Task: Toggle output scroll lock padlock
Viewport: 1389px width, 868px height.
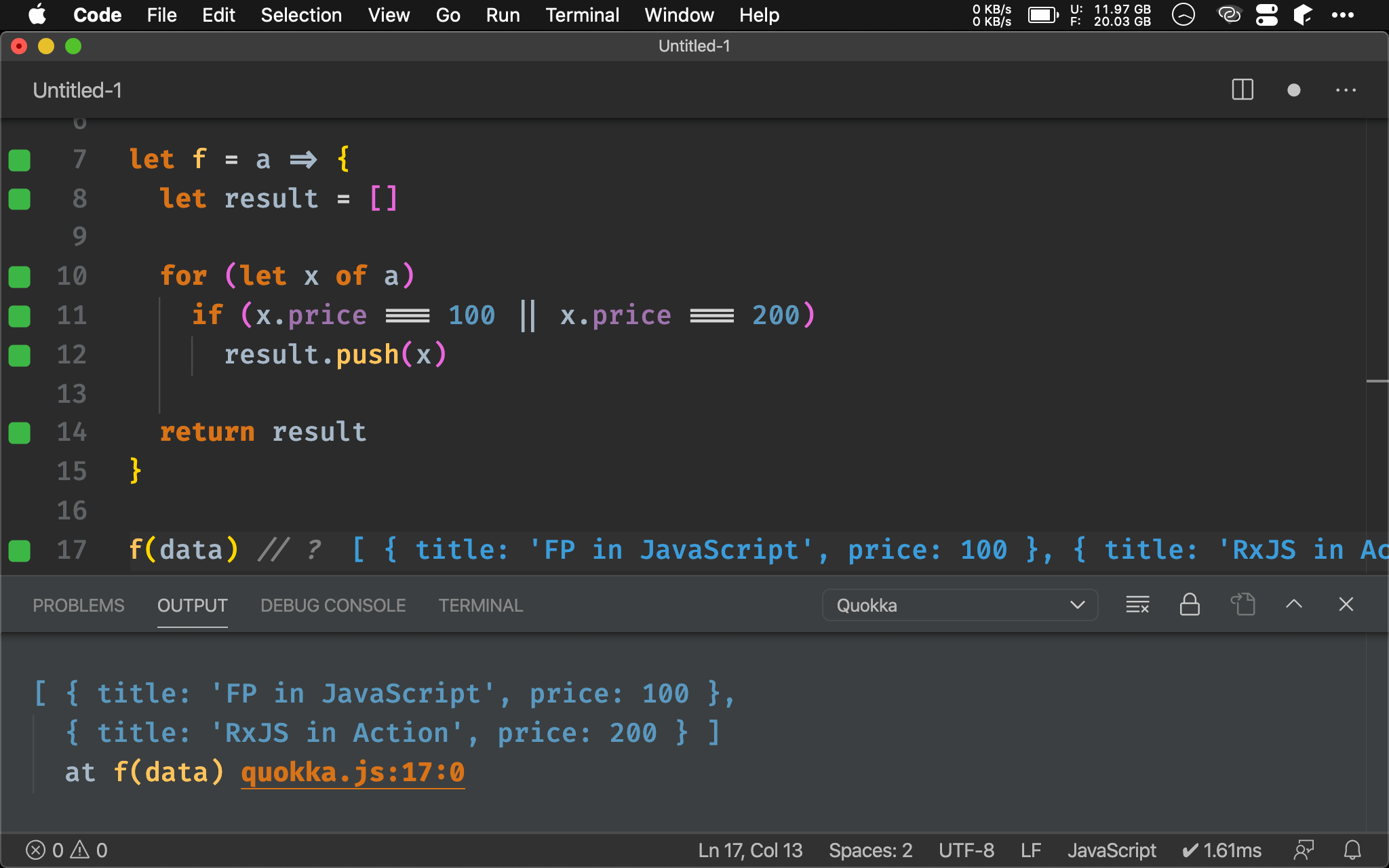Action: point(1190,604)
